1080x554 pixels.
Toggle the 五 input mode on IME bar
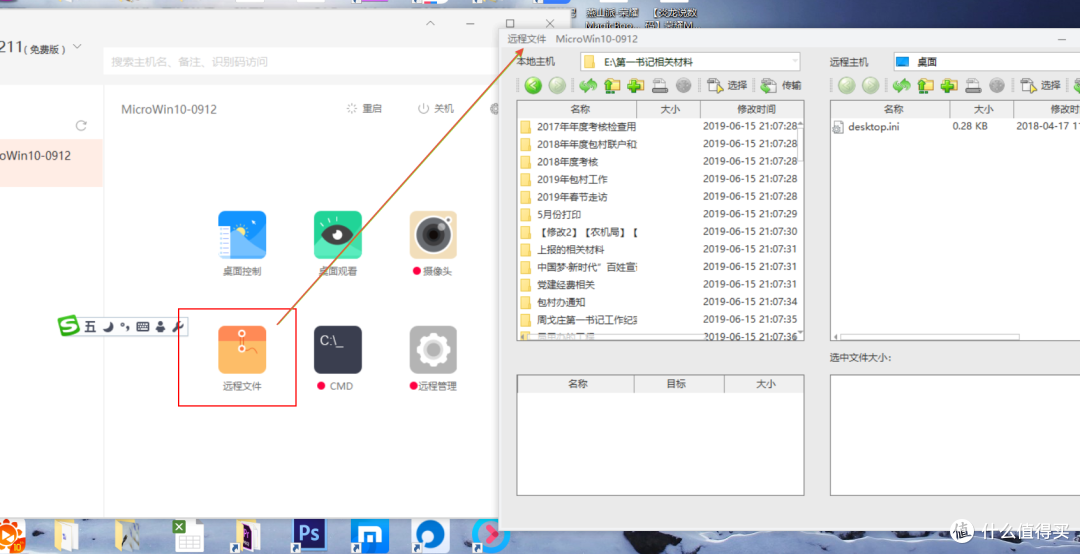click(90, 327)
